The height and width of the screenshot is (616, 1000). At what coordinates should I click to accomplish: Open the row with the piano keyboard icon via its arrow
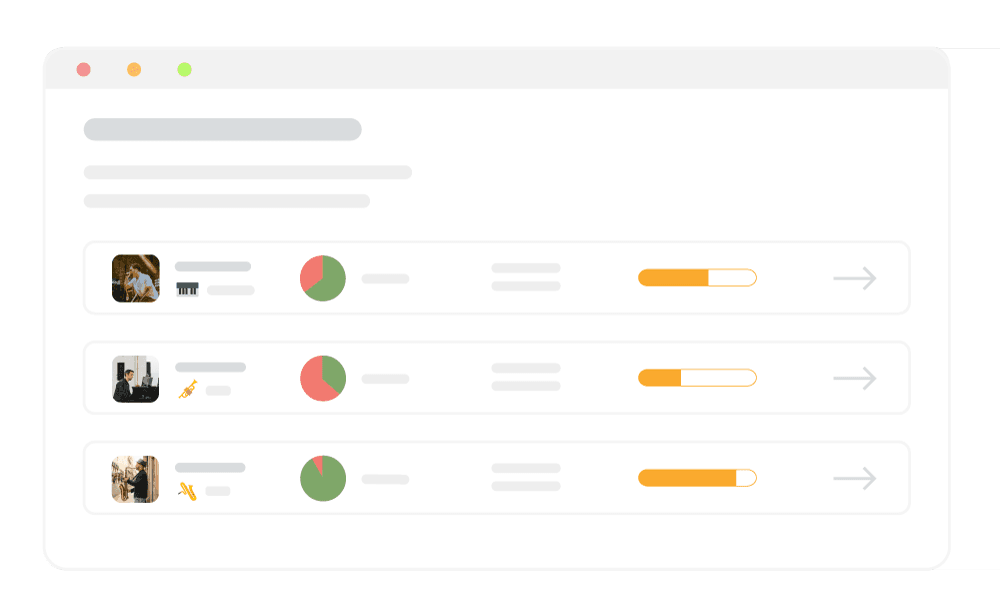(854, 278)
